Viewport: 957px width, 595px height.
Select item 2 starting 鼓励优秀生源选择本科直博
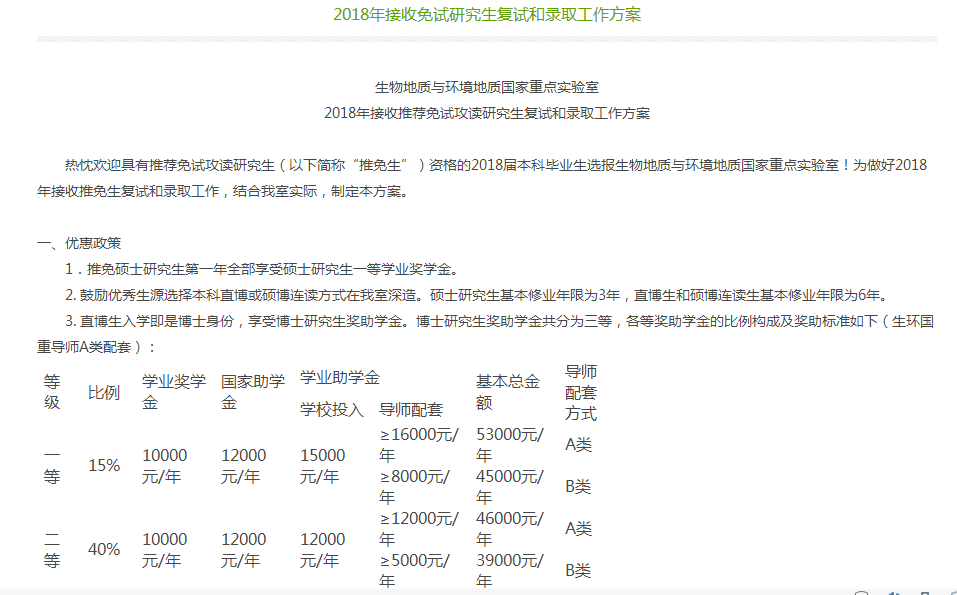click(477, 295)
